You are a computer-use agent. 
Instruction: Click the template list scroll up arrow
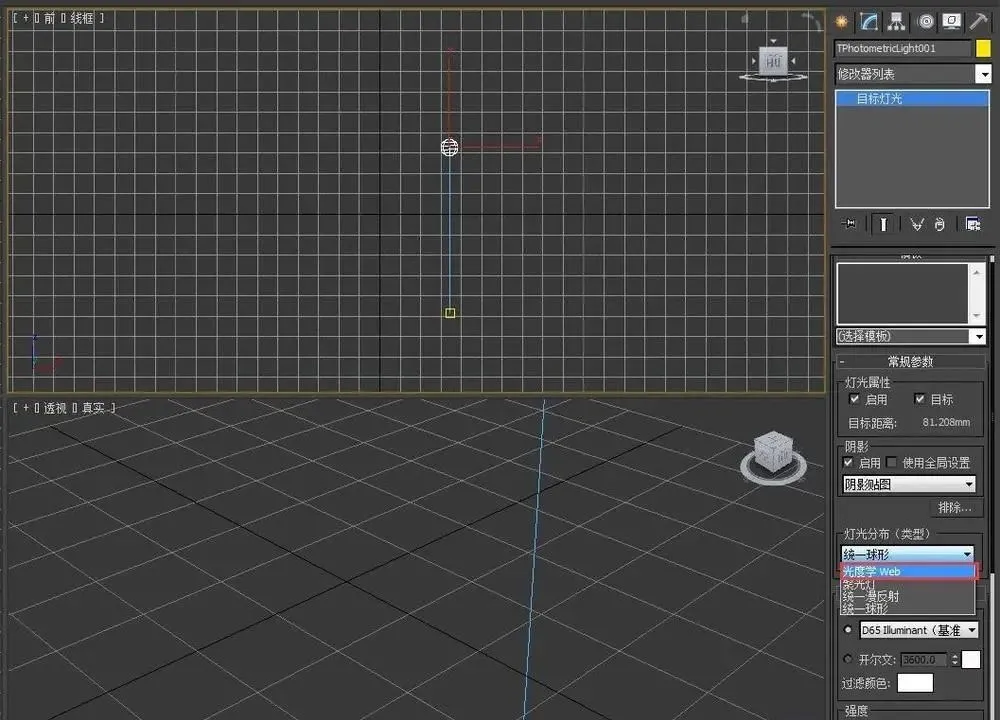point(977,272)
